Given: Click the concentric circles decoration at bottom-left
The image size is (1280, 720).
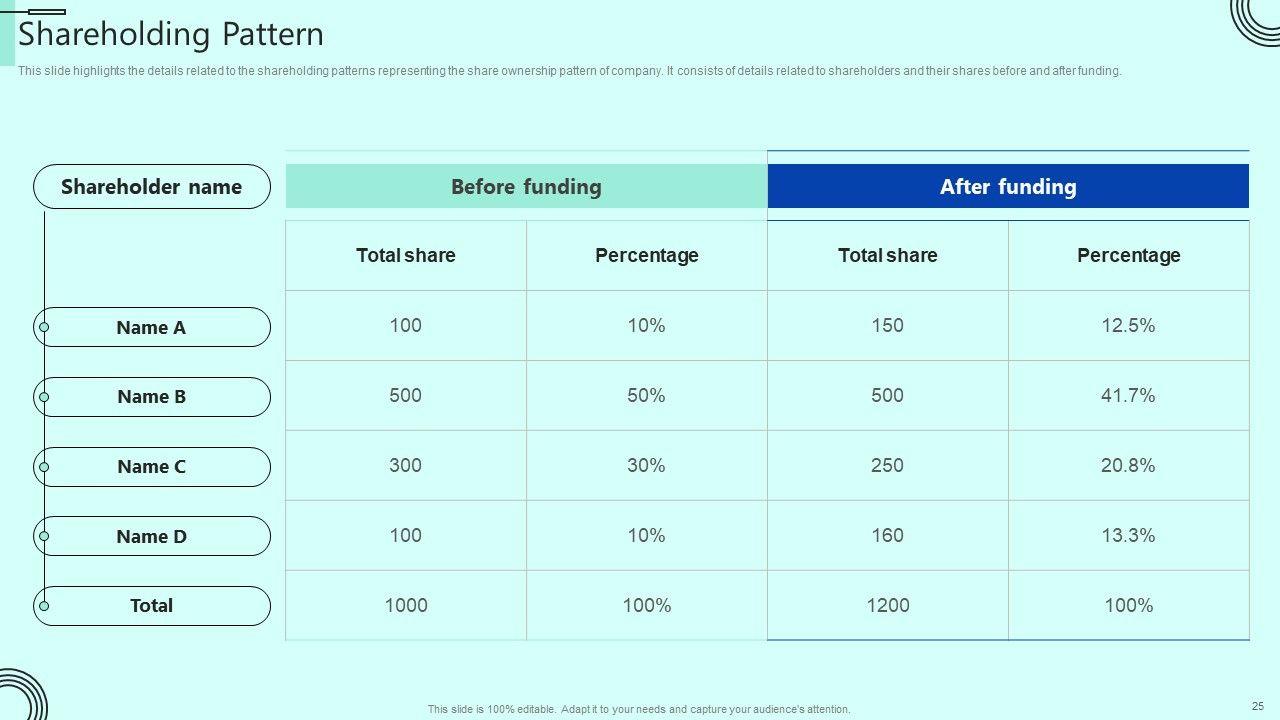Looking at the screenshot, I should tap(20, 697).
